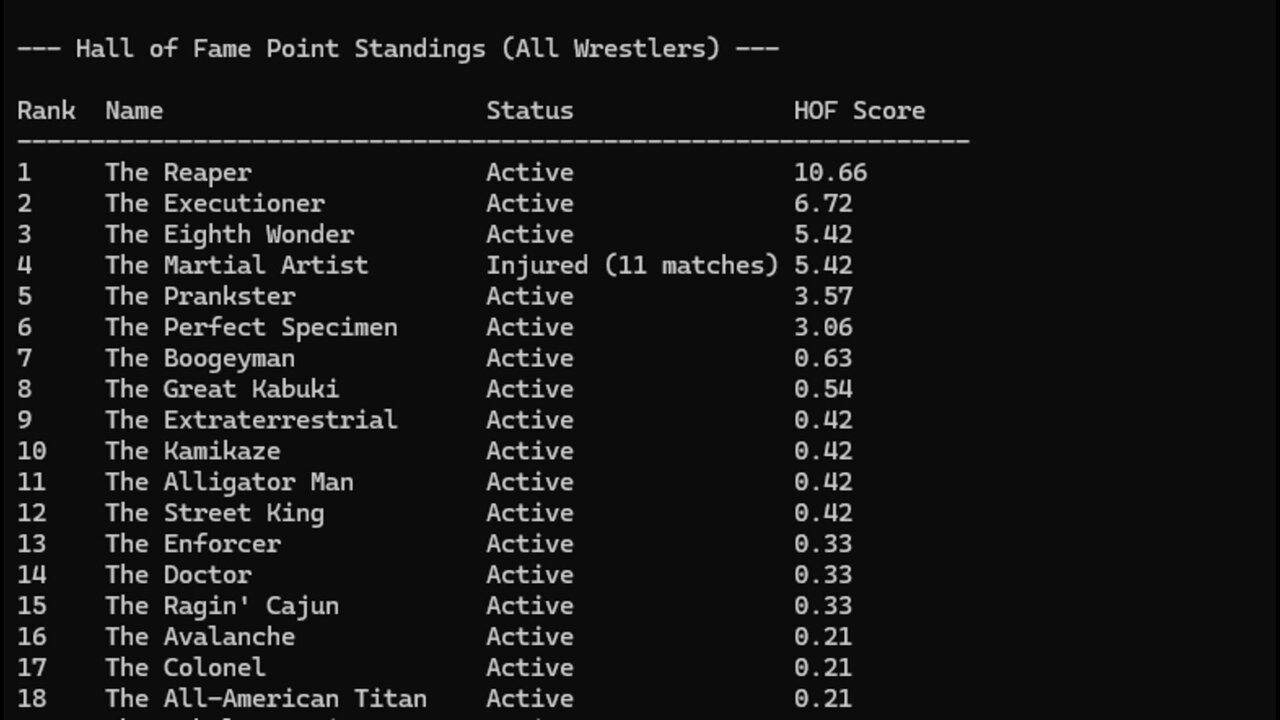
Task: Click the Name column header
Action: [134, 110]
